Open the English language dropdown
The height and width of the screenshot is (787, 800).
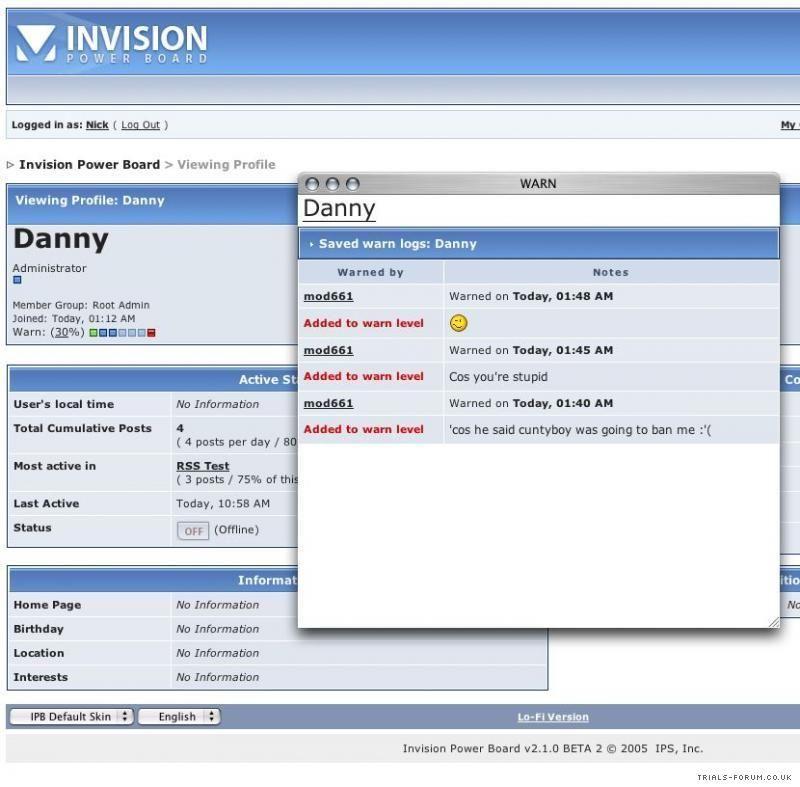(179, 717)
